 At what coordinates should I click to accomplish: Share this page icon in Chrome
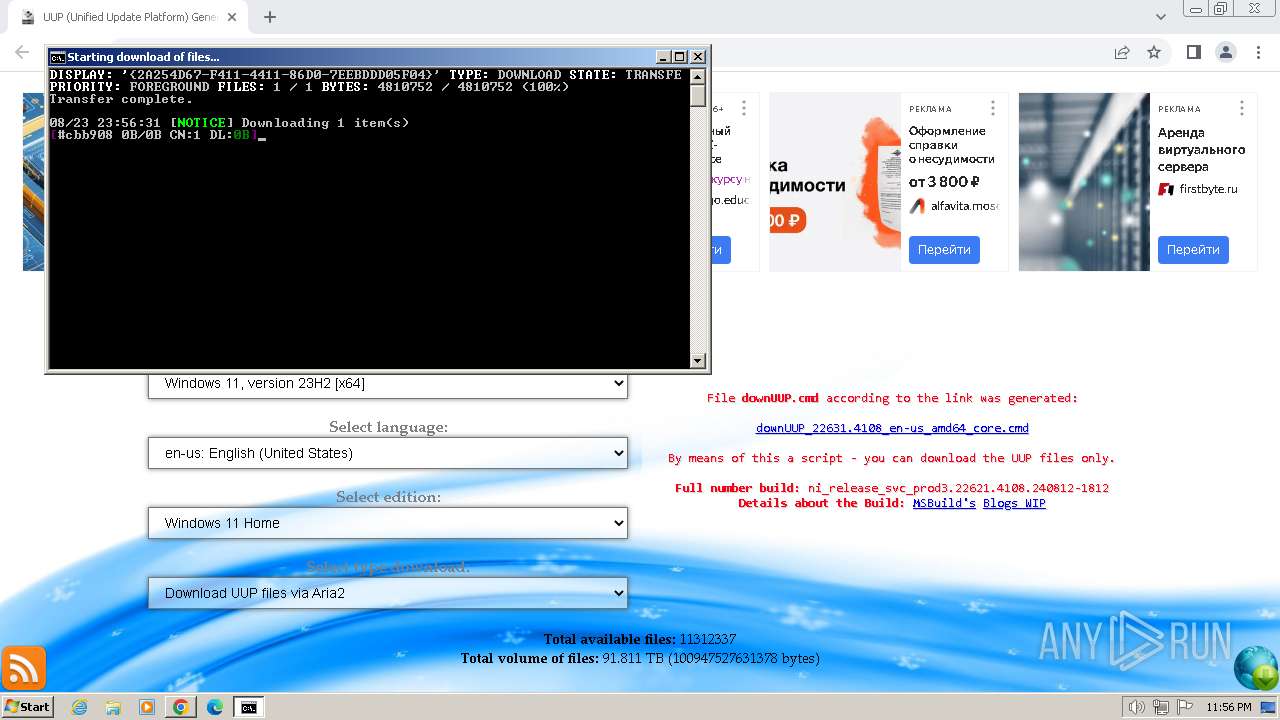click(x=1122, y=52)
